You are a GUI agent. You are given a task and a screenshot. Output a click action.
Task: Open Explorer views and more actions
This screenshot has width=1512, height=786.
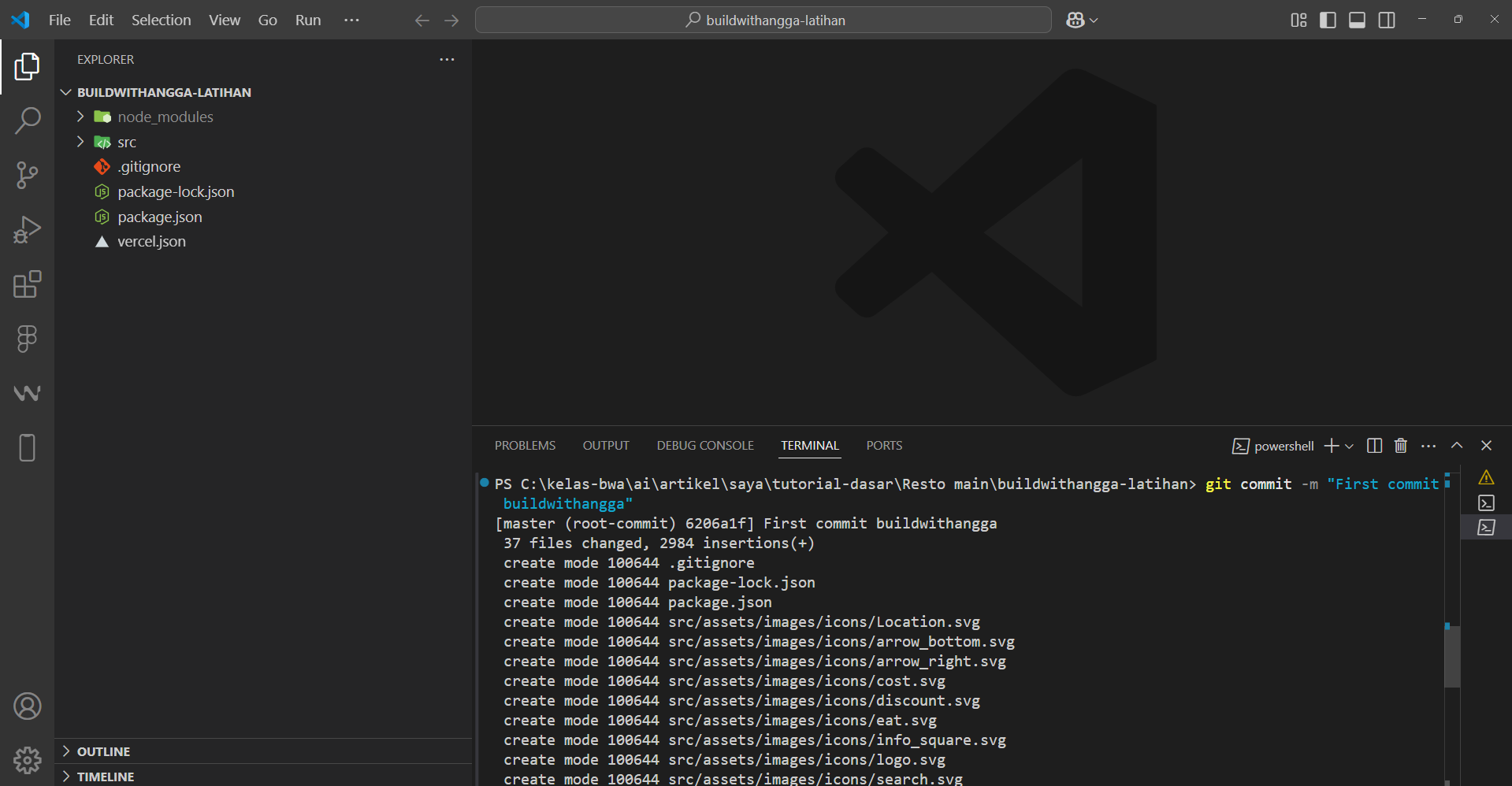click(x=447, y=60)
